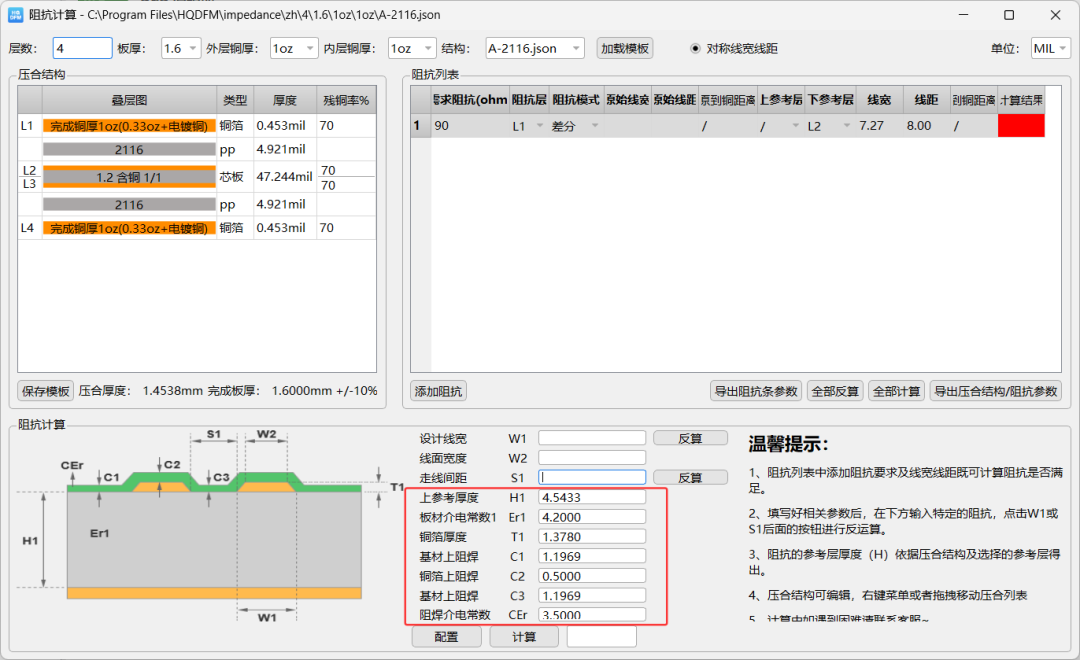Expand the 结构 A-2116.json combo box
Image resolution: width=1080 pixels, height=660 pixels.
[534, 48]
